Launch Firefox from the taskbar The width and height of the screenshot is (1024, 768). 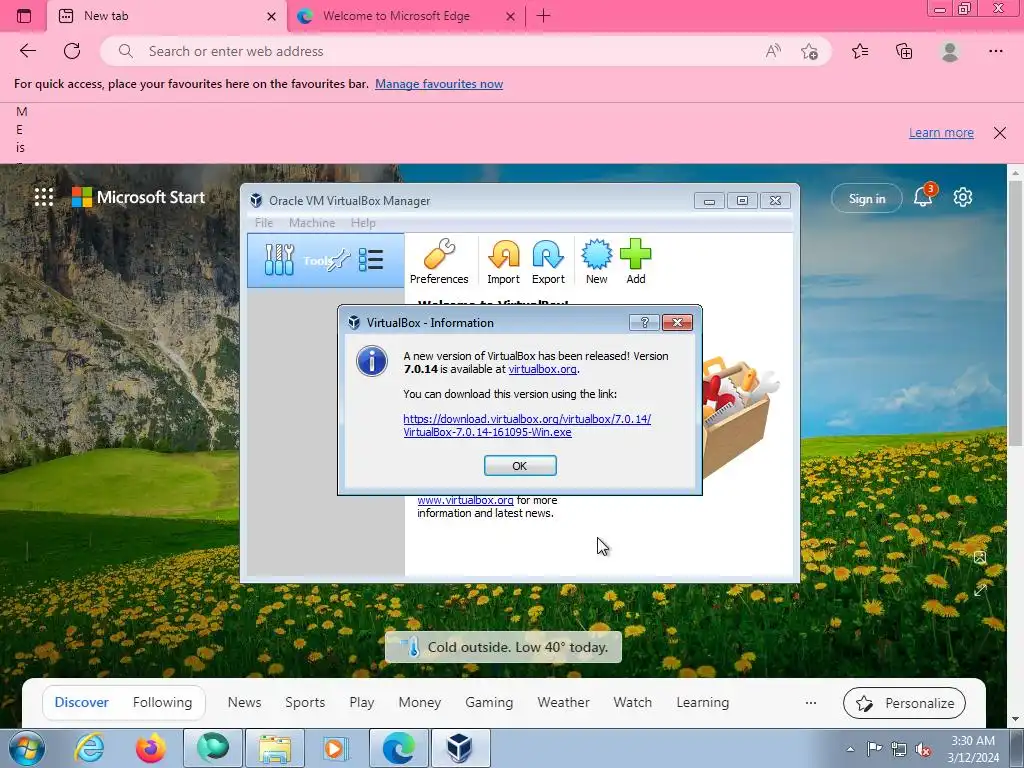(x=150, y=748)
